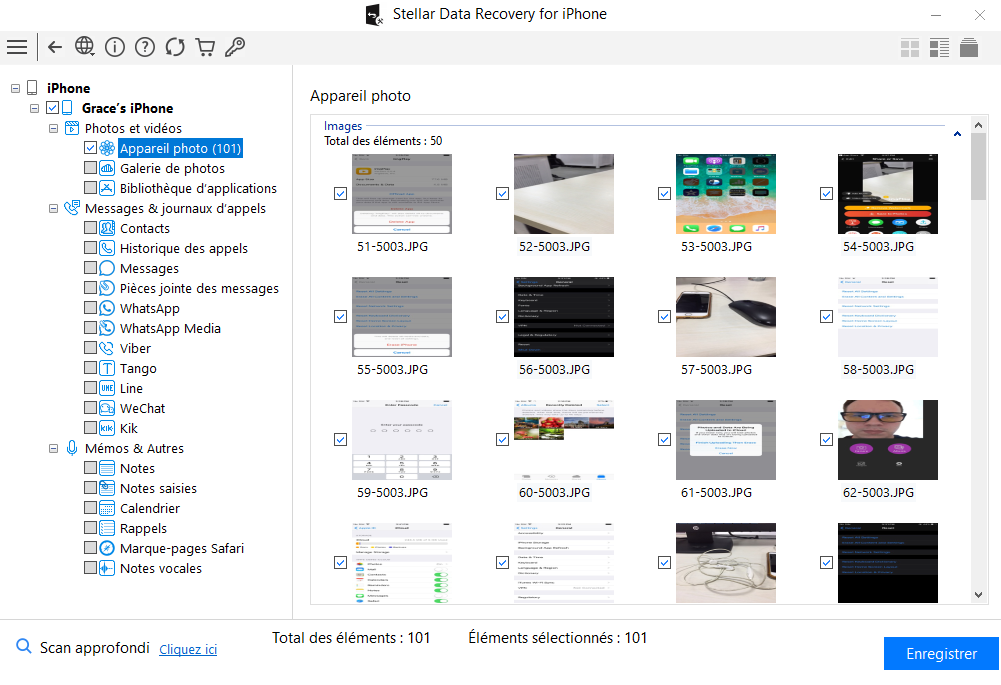Select the Notes saisies tree item
This screenshot has width=1001, height=685.
pyautogui.click(x=158, y=488)
